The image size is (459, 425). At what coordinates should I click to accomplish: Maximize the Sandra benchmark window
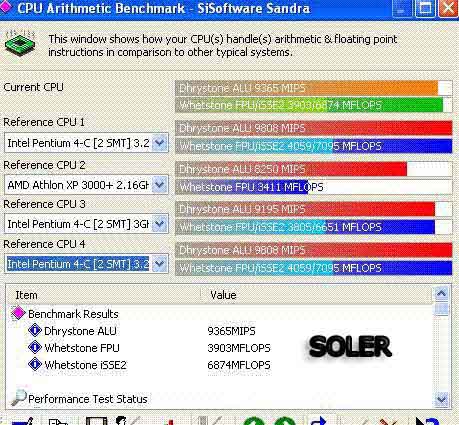click(425, 8)
